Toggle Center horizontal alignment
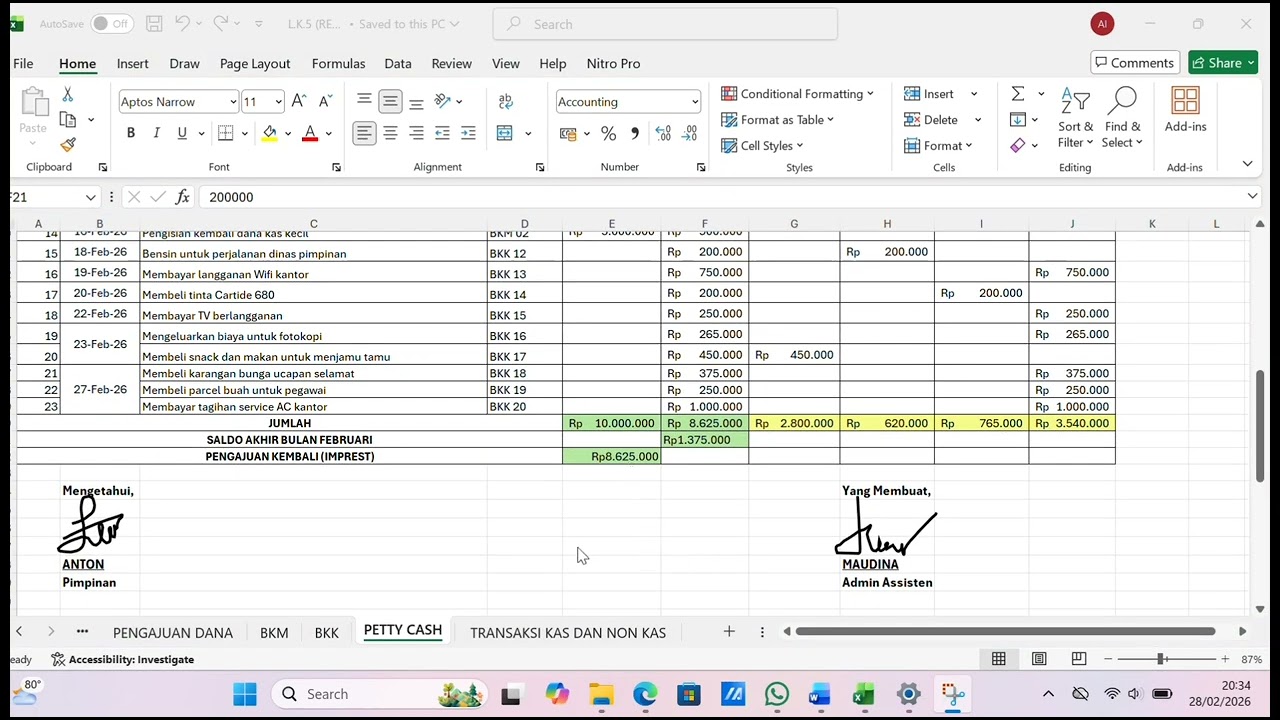Screen dimensions: 1280x720 click(x=390, y=133)
